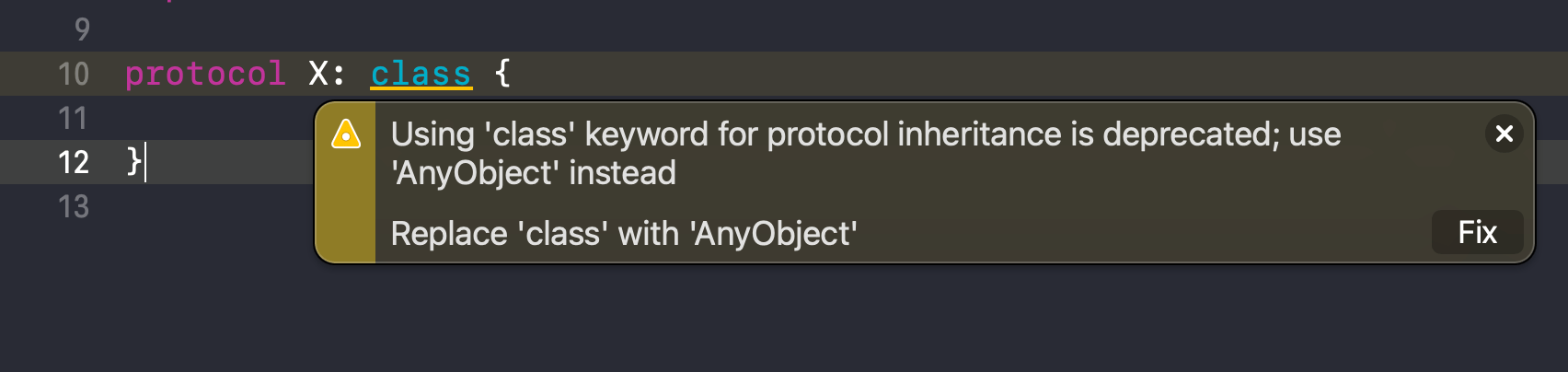The image size is (1568, 372).
Task: Click line number 10 in the gutter
Action: click(74, 74)
